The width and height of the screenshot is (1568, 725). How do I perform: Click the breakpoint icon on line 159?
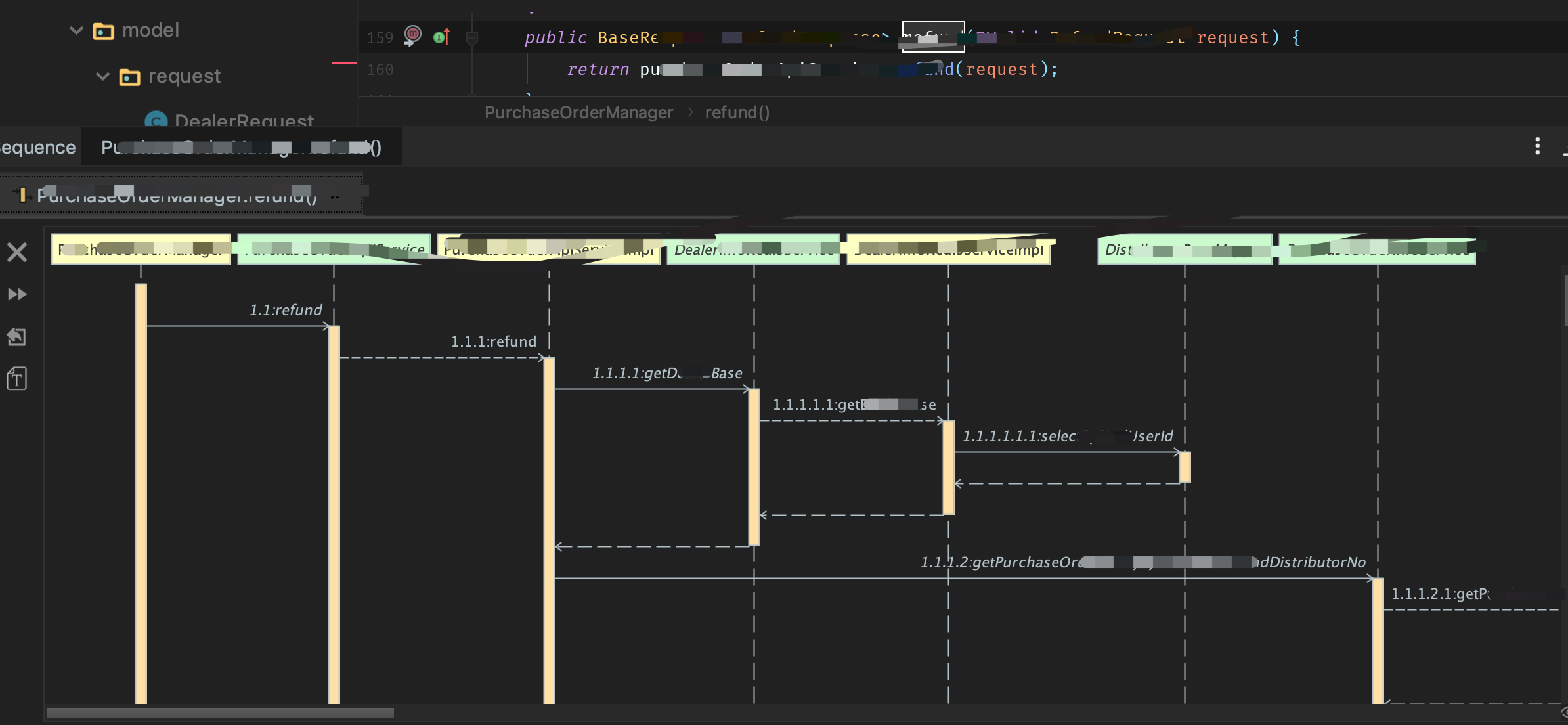[x=413, y=34]
